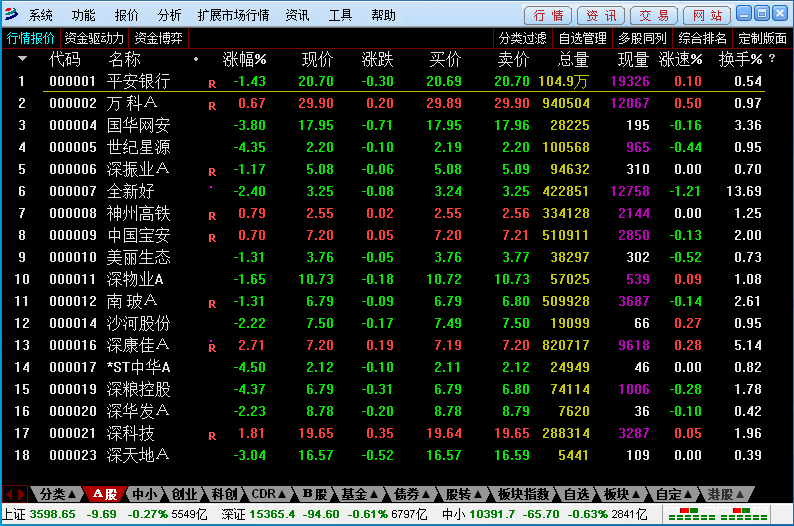Viewport: 794px width, 526px height.
Task: Open the 帮助 menu
Action: pos(383,15)
